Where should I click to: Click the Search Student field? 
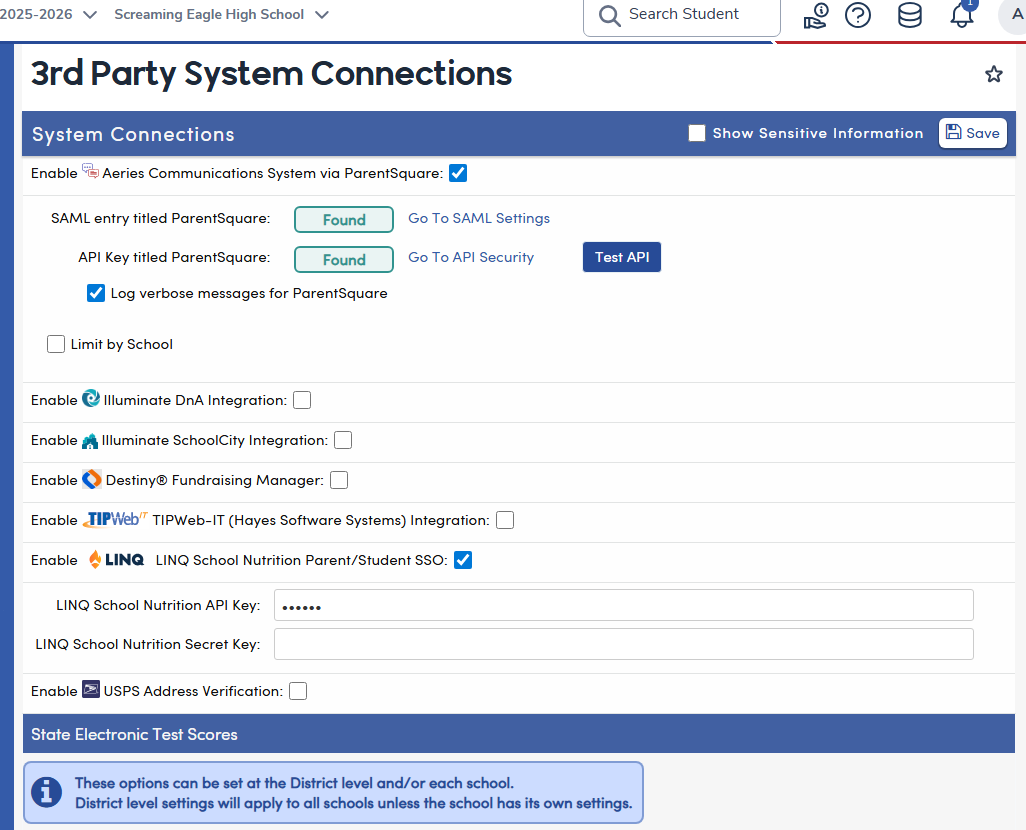(682, 16)
